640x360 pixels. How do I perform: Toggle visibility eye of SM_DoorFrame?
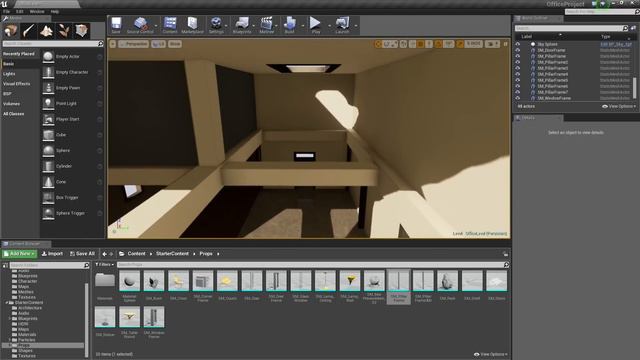[x=518, y=50]
